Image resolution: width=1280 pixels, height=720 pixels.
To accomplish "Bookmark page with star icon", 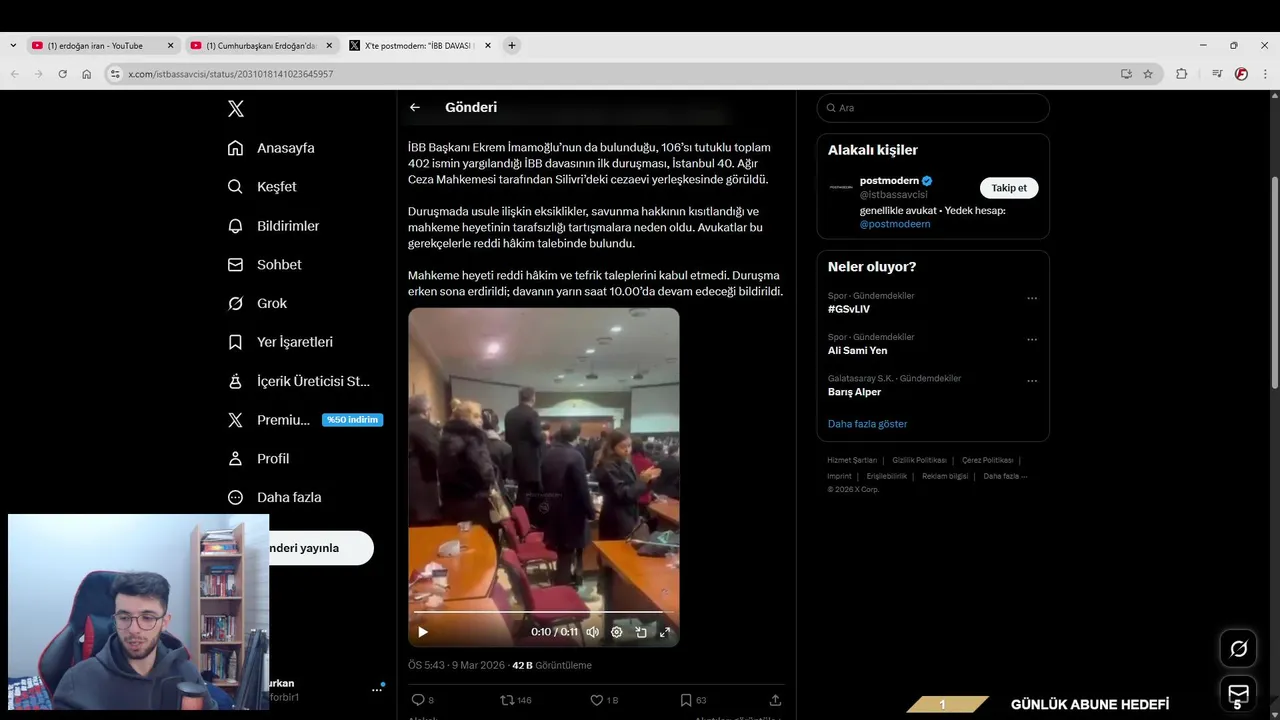I will click(x=1148, y=74).
